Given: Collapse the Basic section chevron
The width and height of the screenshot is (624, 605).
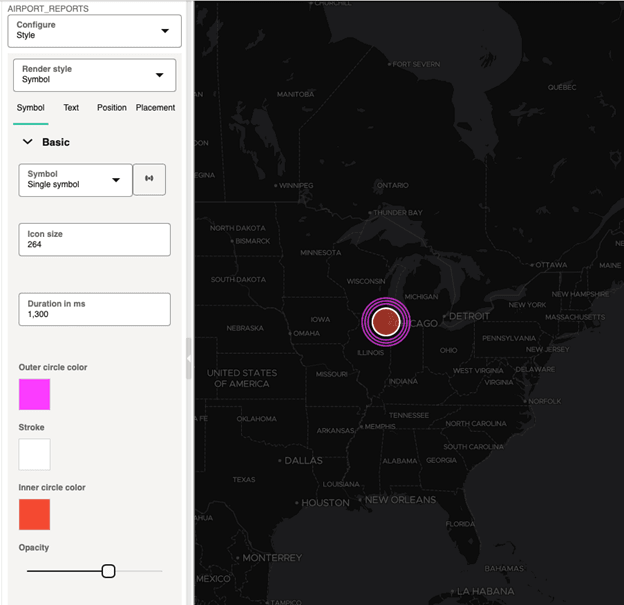Looking at the screenshot, I should [27, 142].
